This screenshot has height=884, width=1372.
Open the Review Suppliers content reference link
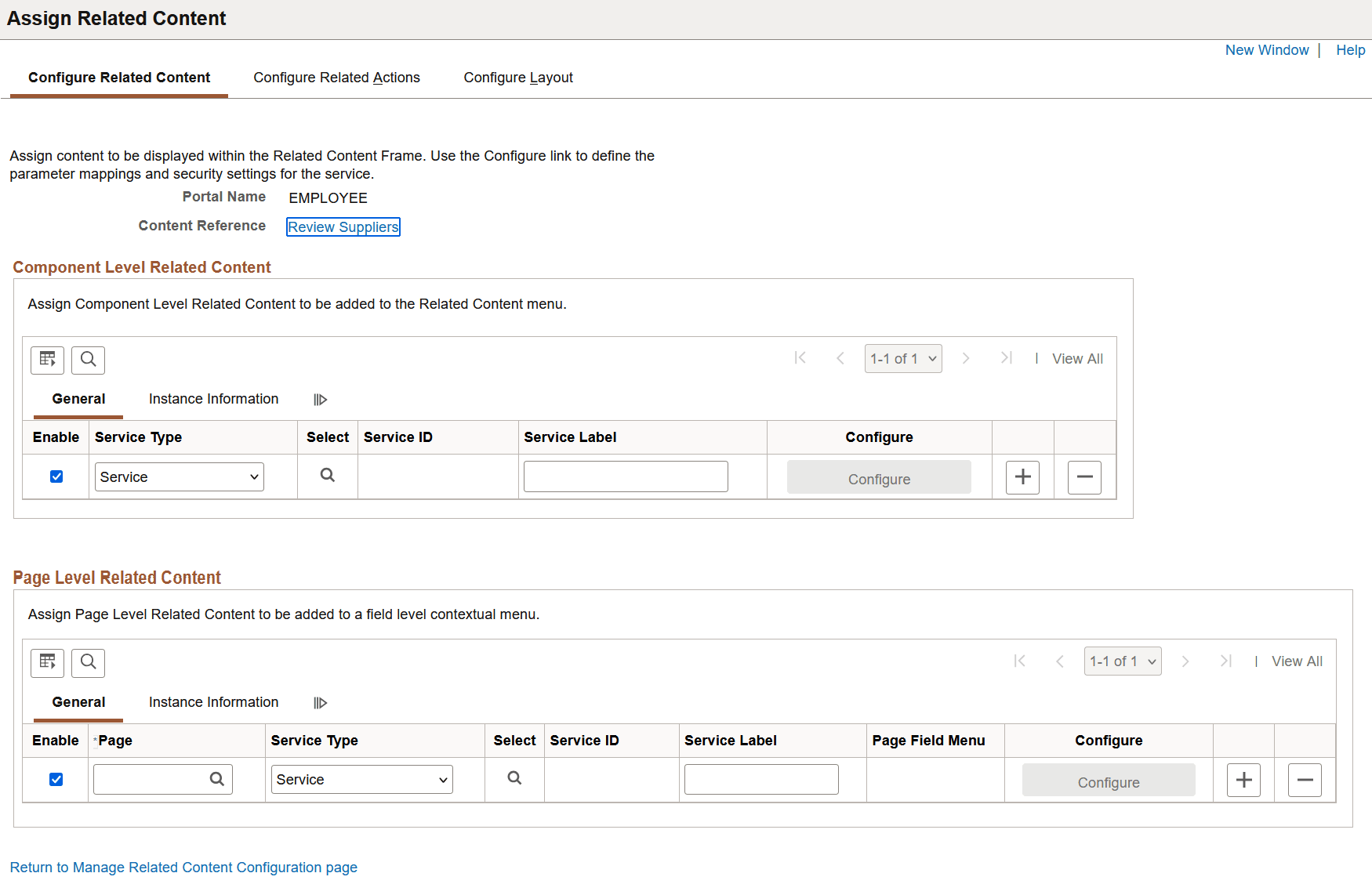pyautogui.click(x=343, y=227)
